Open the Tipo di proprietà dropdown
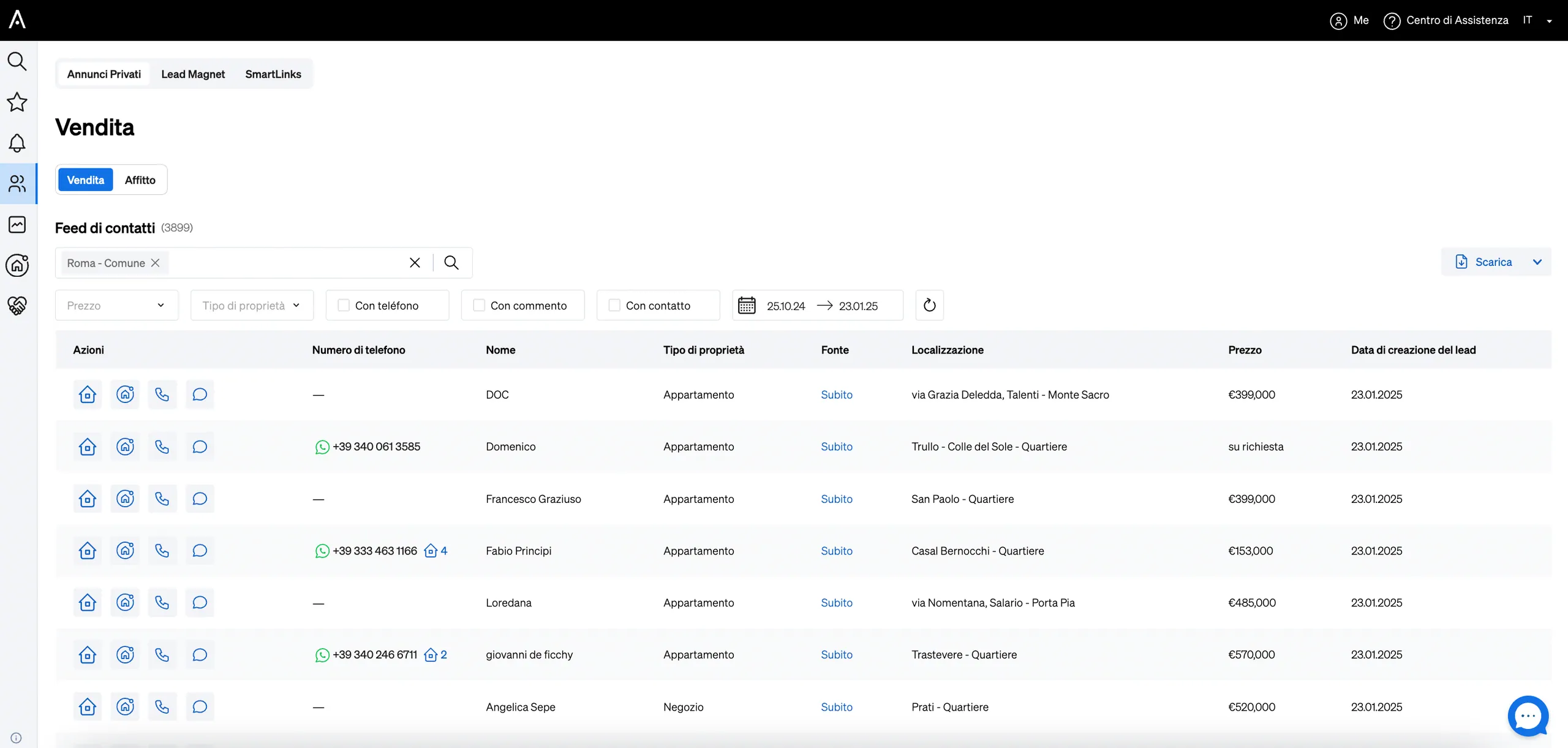The image size is (1568, 748). tap(252, 305)
